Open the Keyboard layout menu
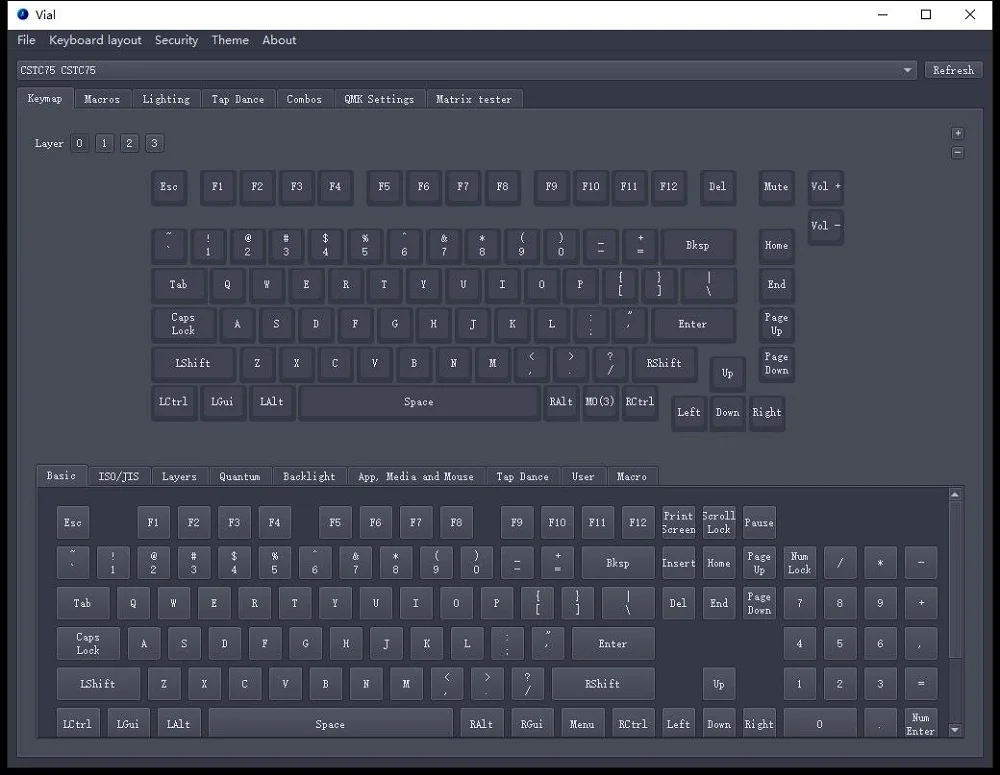Screen dimensions: 1000x775 [x=95, y=40]
